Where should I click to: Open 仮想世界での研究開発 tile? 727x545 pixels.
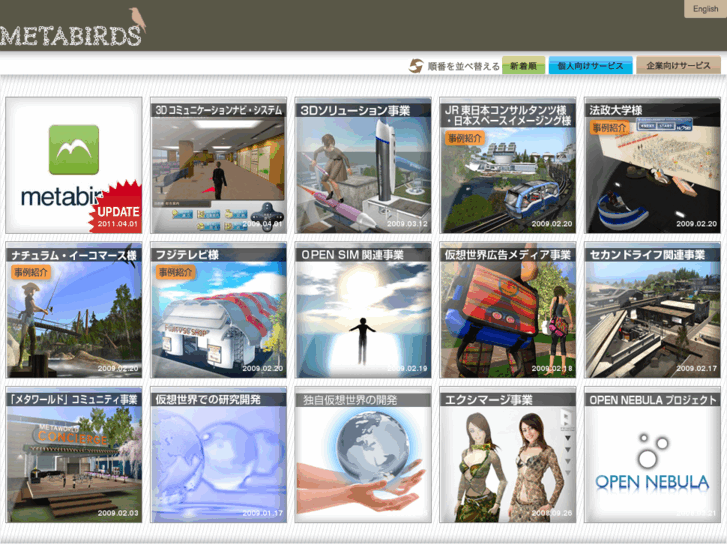(x=218, y=455)
